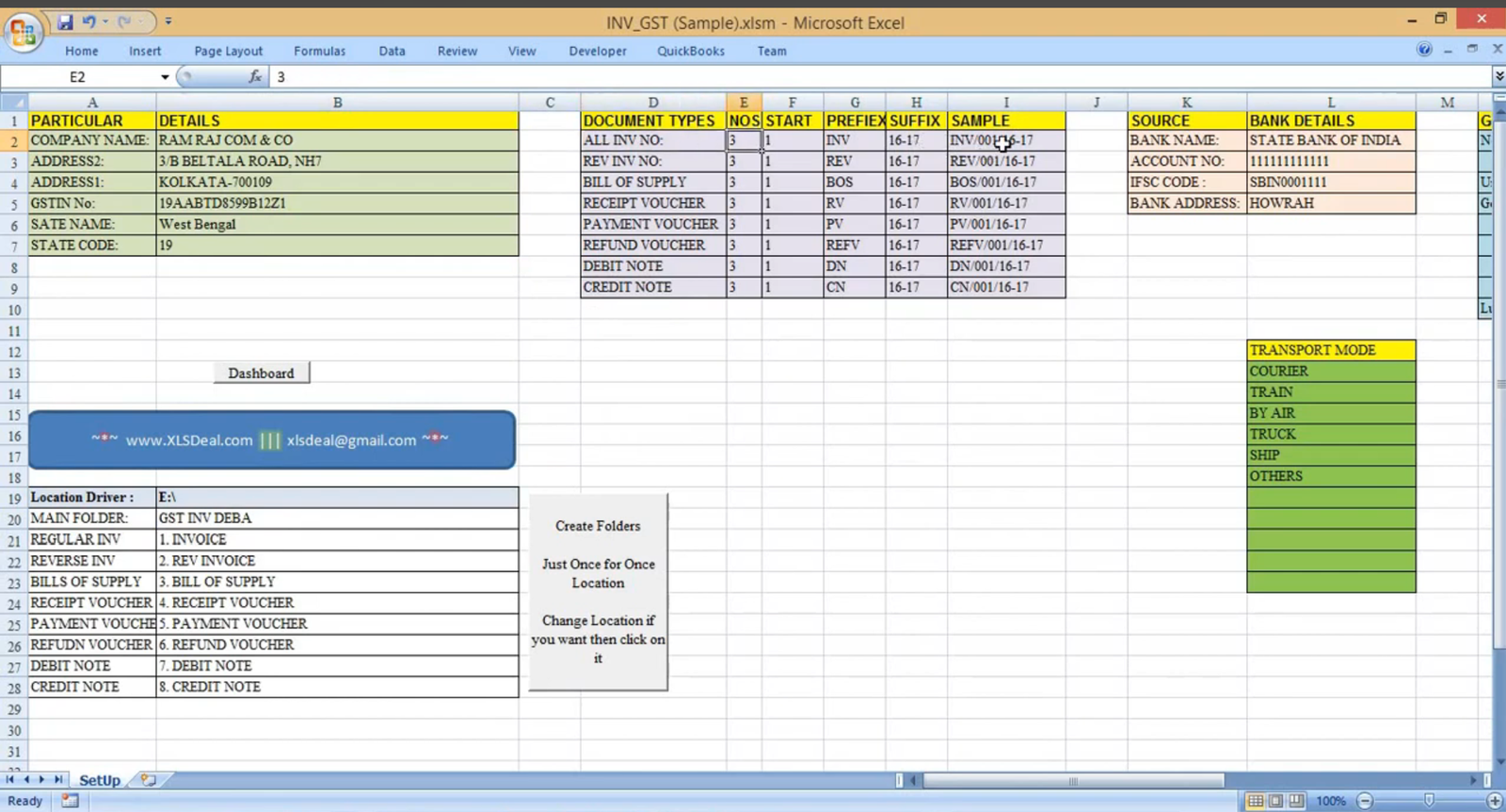Select cell with RAM RAJ COM & CO
The height and width of the screenshot is (812, 1506).
(x=337, y=140)
